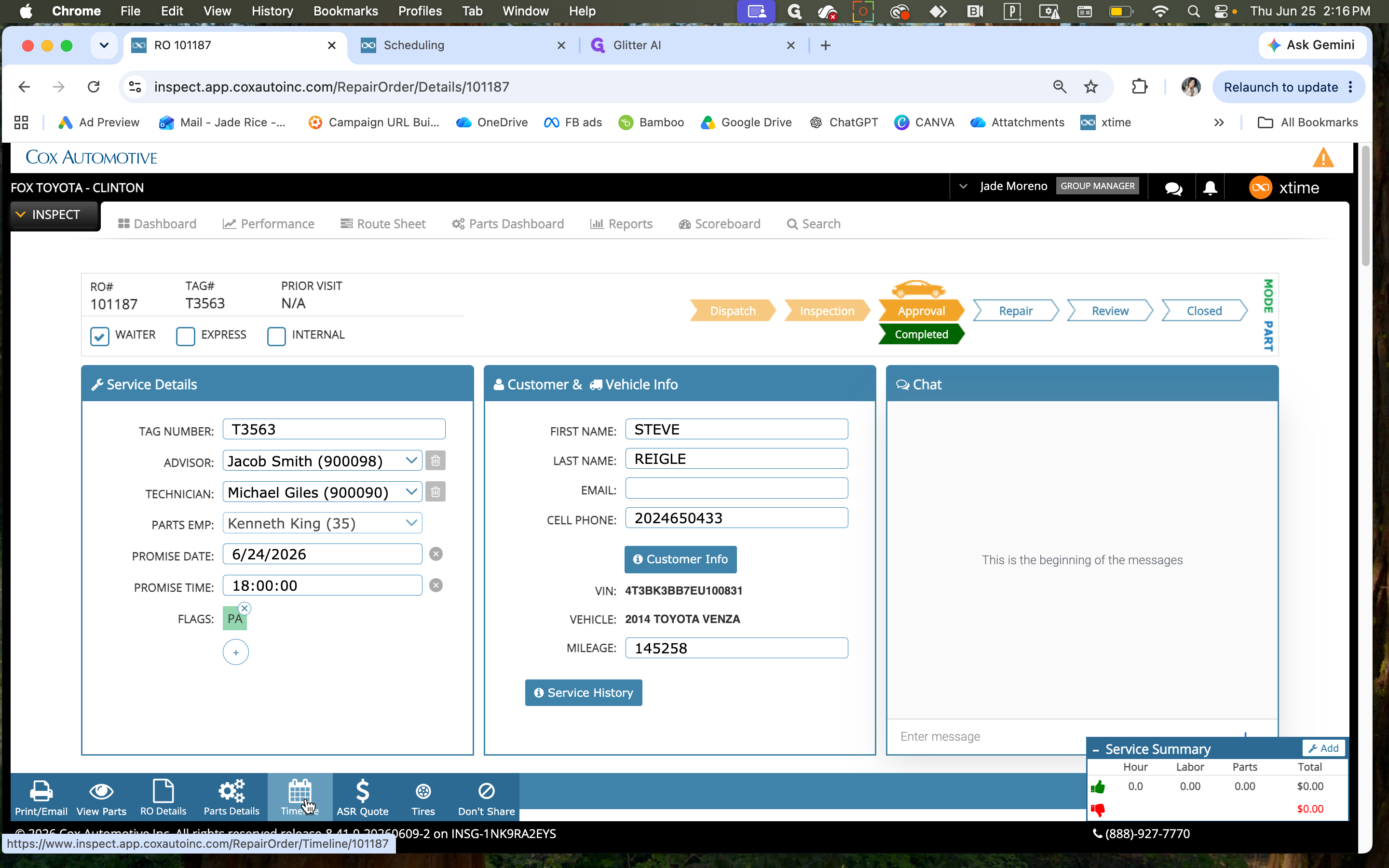
Task: Click the xtime logo in header
Action: [1284, 188]
